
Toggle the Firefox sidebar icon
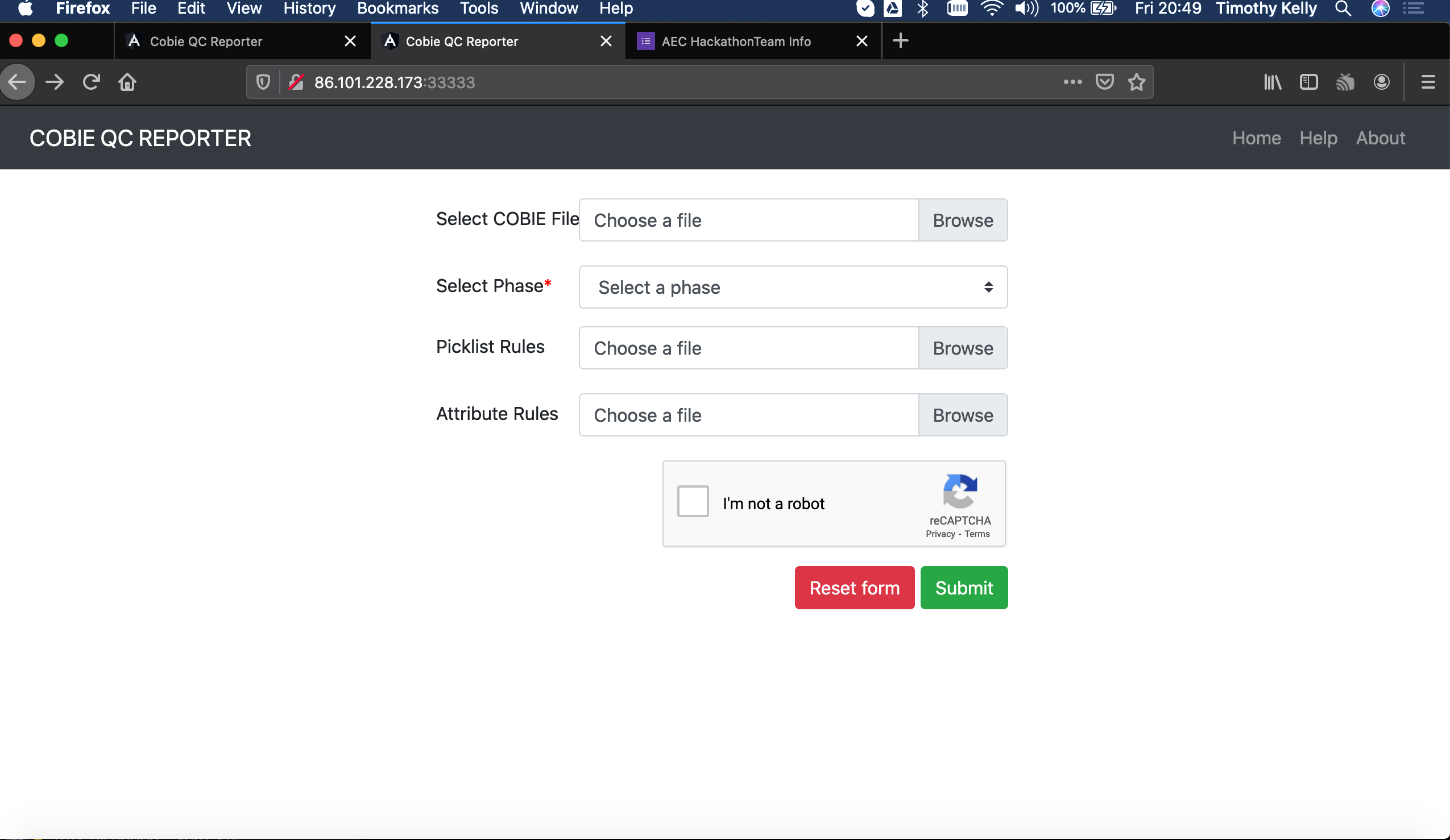pos(1308,82)
